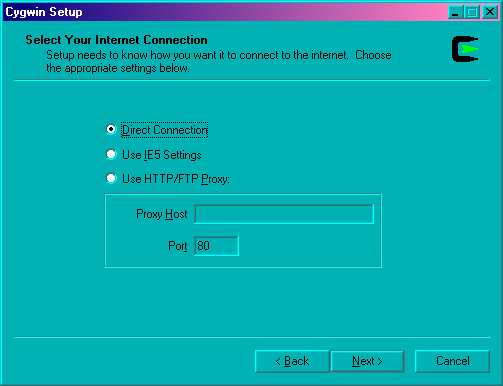Click the maximize button in the title bar
503x386 pixels.
(x=472, y=12)
